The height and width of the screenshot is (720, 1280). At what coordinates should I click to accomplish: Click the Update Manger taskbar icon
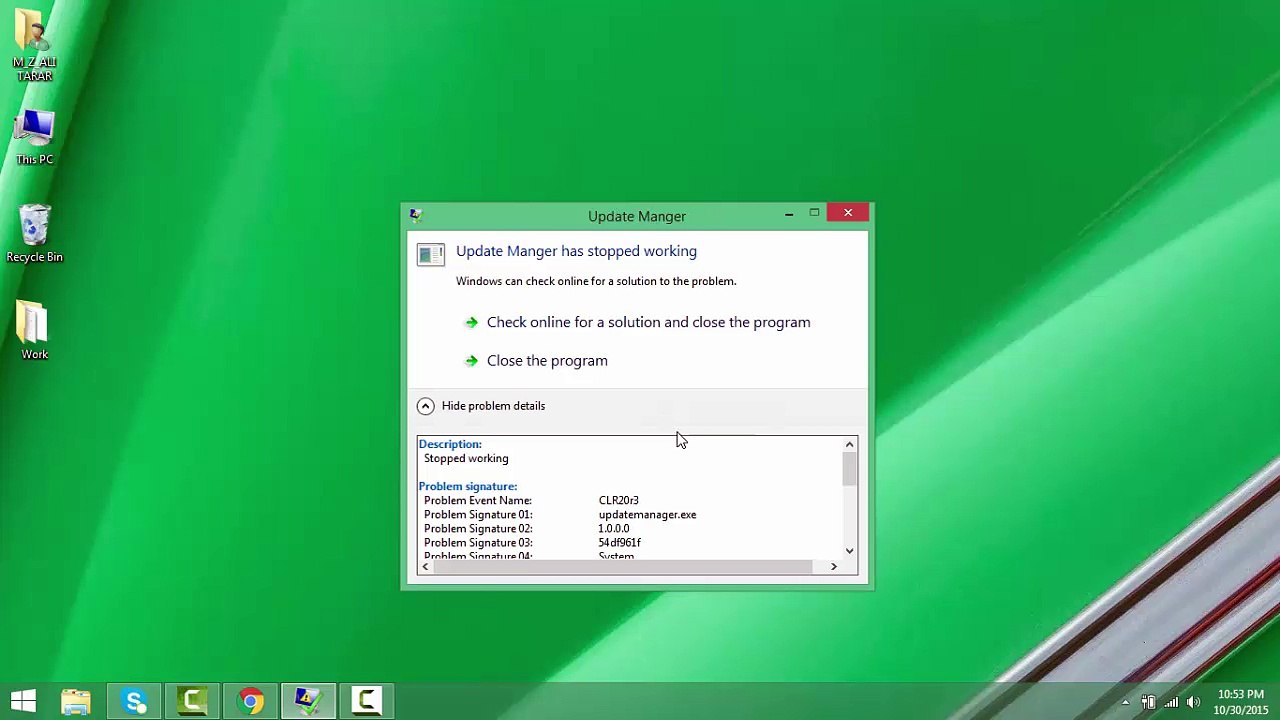tap(308, 701)
